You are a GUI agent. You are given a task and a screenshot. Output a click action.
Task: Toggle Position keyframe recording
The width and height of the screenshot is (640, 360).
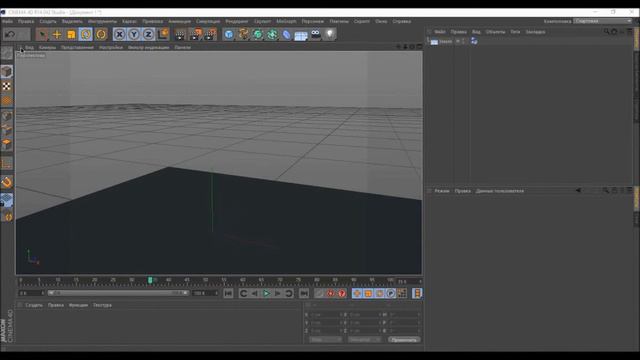[357, 293]
